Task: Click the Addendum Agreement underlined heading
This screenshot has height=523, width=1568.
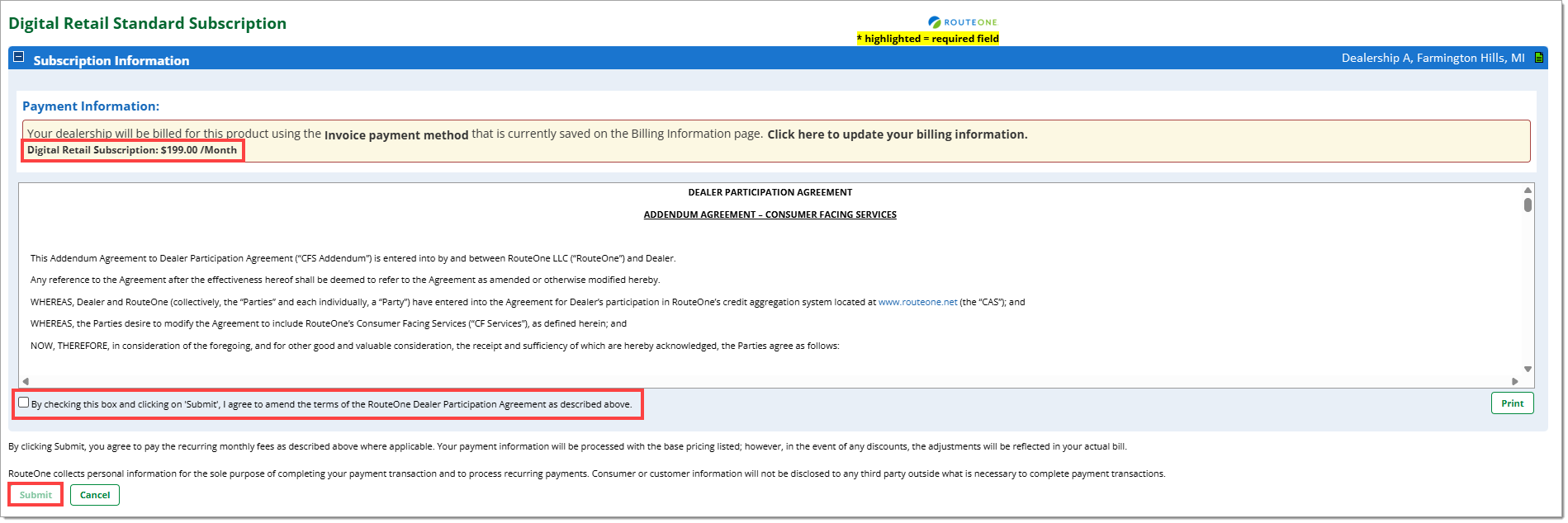Action: pos(770,214)
